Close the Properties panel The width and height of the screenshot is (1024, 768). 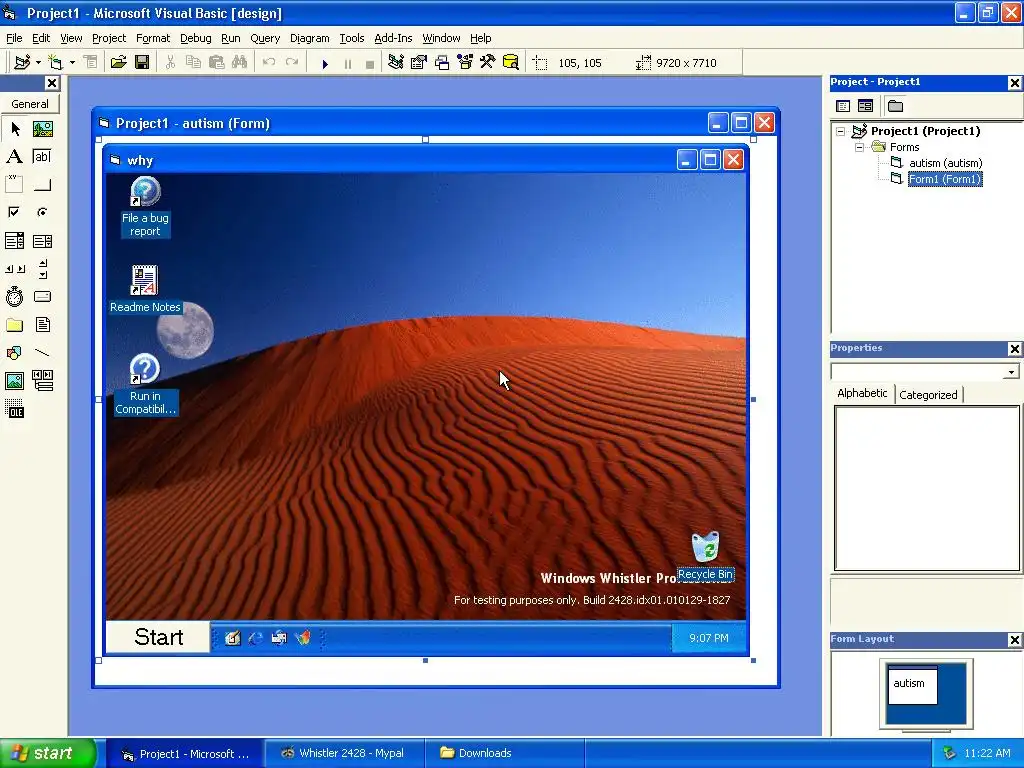tap(1014, 349)
